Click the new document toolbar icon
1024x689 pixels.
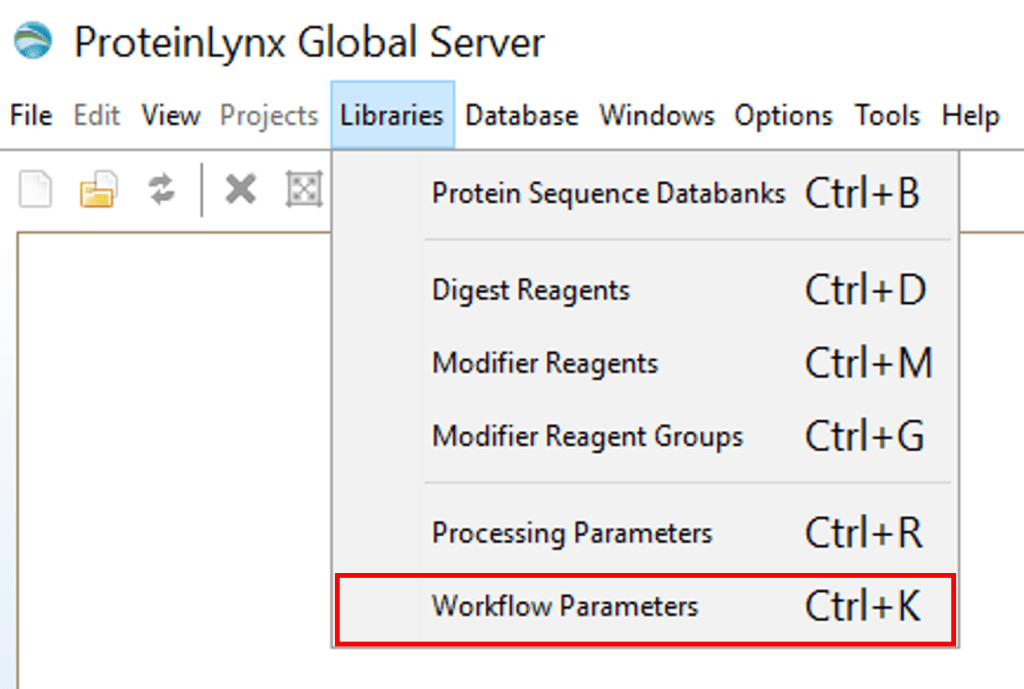click(x=36, y=188)
